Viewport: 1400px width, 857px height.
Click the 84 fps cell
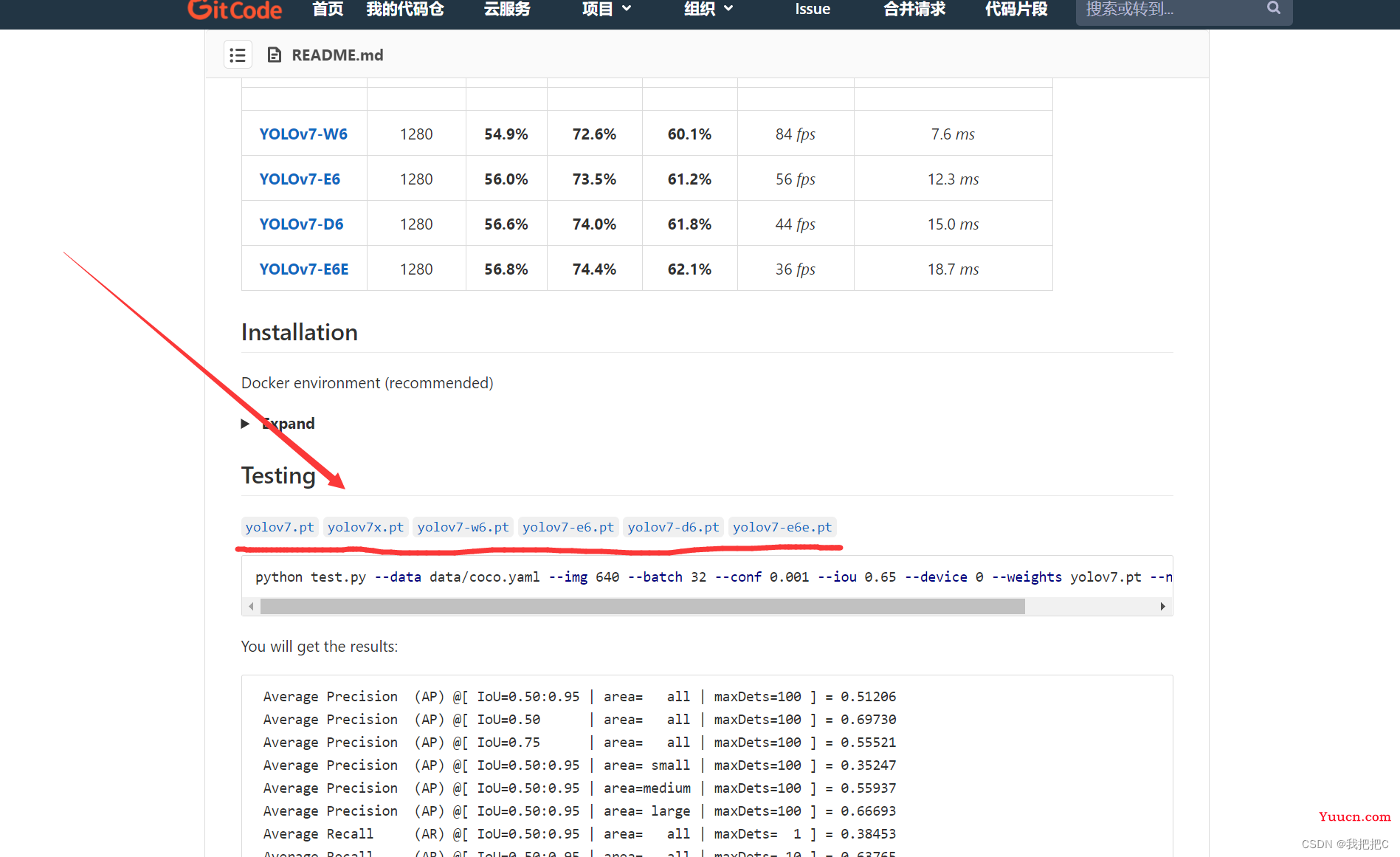click(796, 134)
